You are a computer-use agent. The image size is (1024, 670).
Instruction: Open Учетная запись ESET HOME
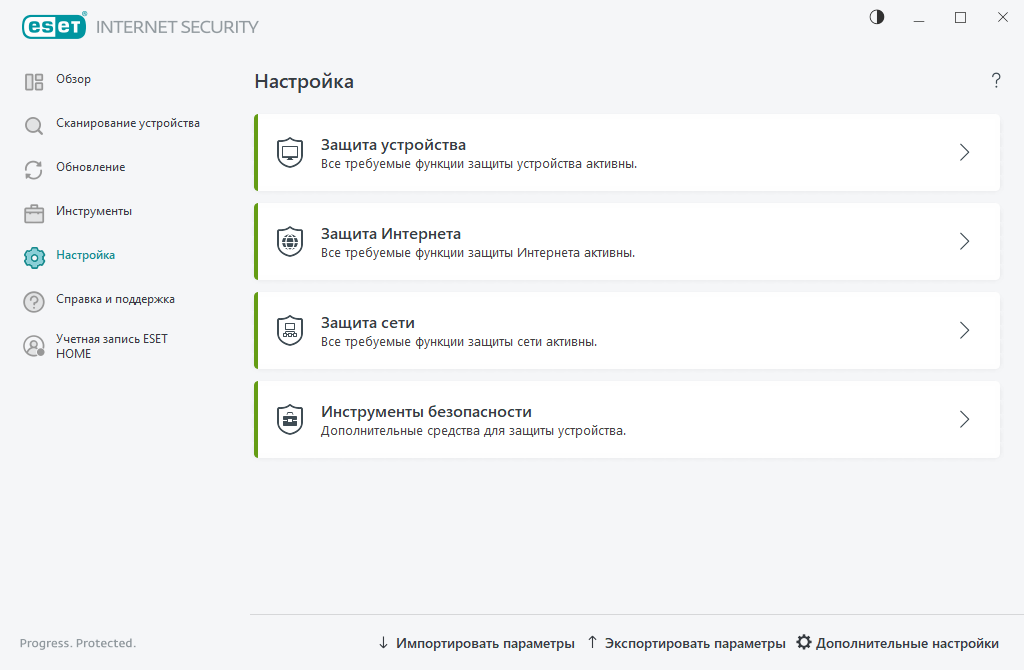112,346
